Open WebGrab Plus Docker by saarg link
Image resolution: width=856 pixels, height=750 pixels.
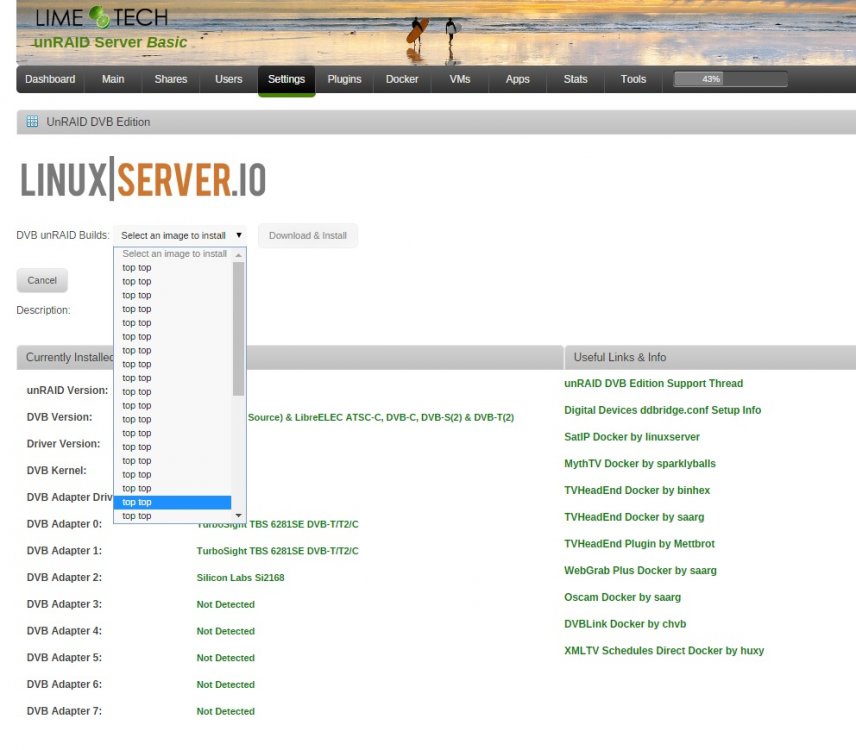coord(640,570)
